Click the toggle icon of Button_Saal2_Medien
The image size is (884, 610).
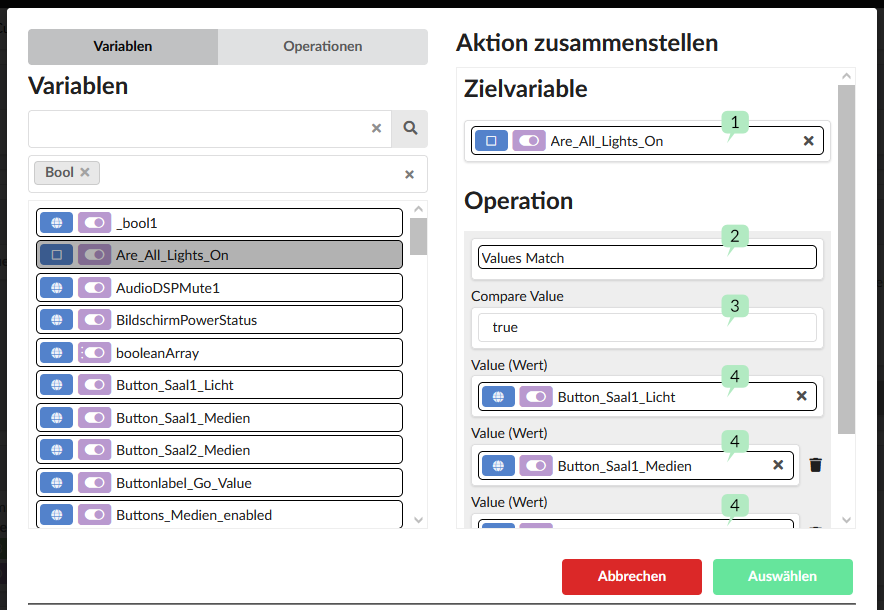coord(95,450)
